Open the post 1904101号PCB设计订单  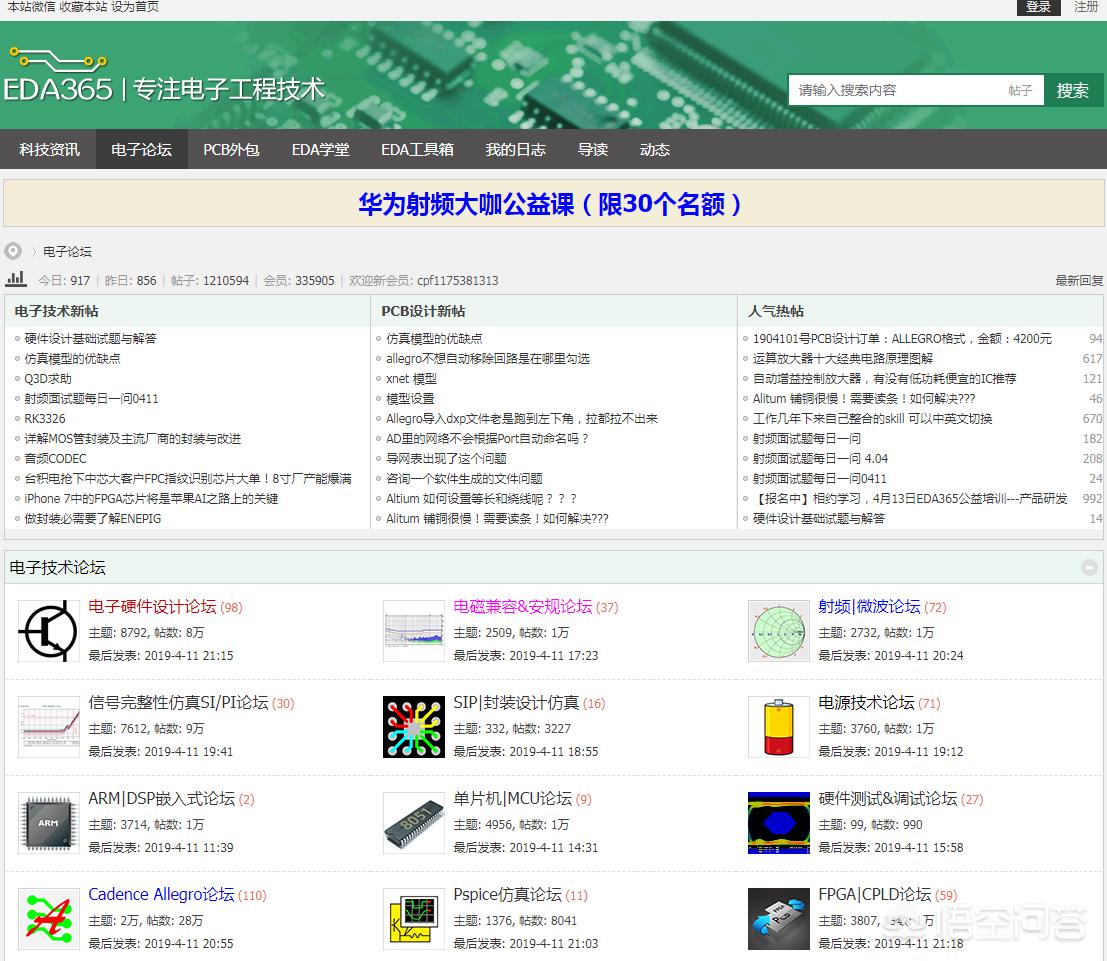pyautogui.click(x=902, y=339)
